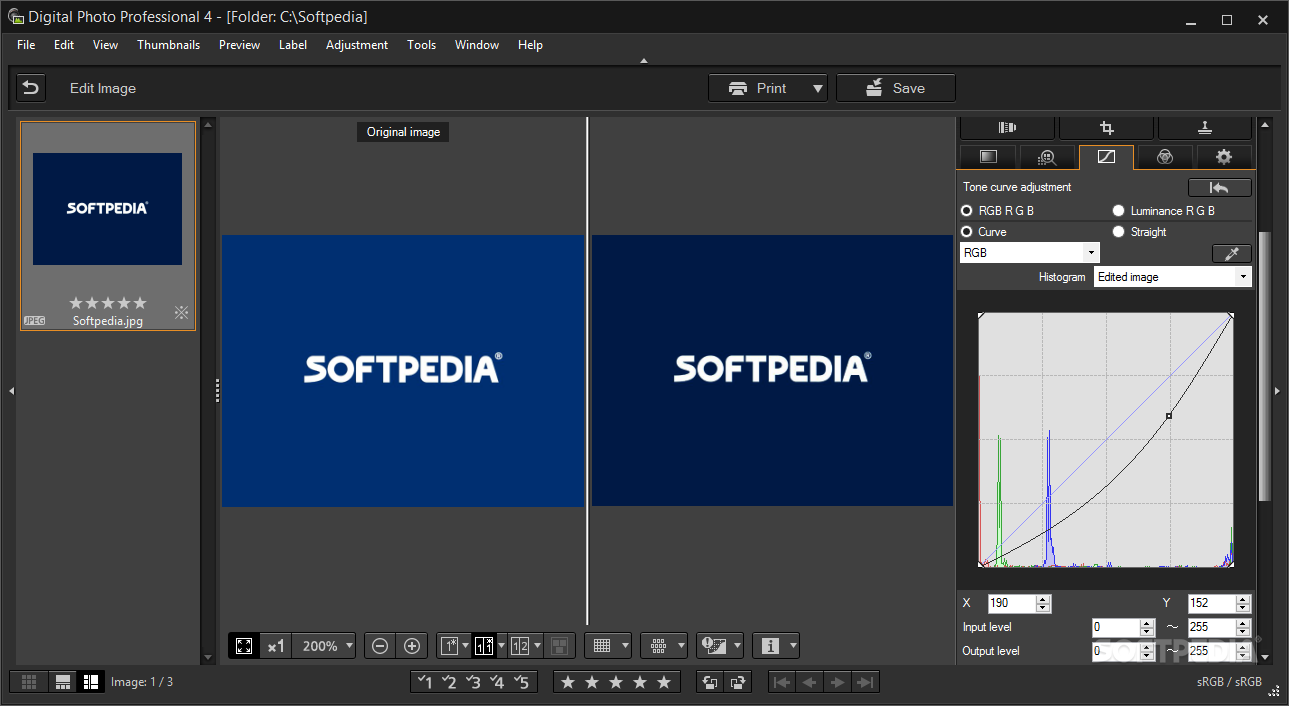Expand the AF points dropdown arrow
This screenshot has height=706, width=1289.
pyautogui.click(x=681, y=646)
